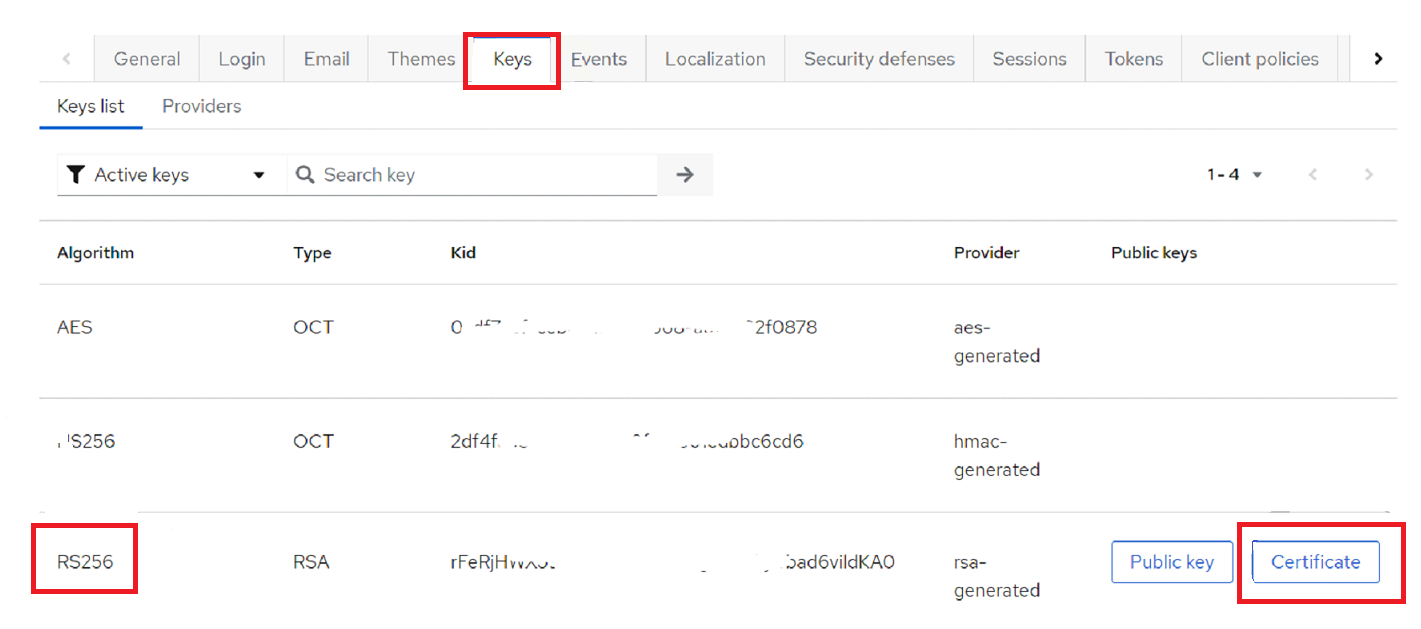
Task: Select the Security defenses tab
Action: tap(879, 59)
